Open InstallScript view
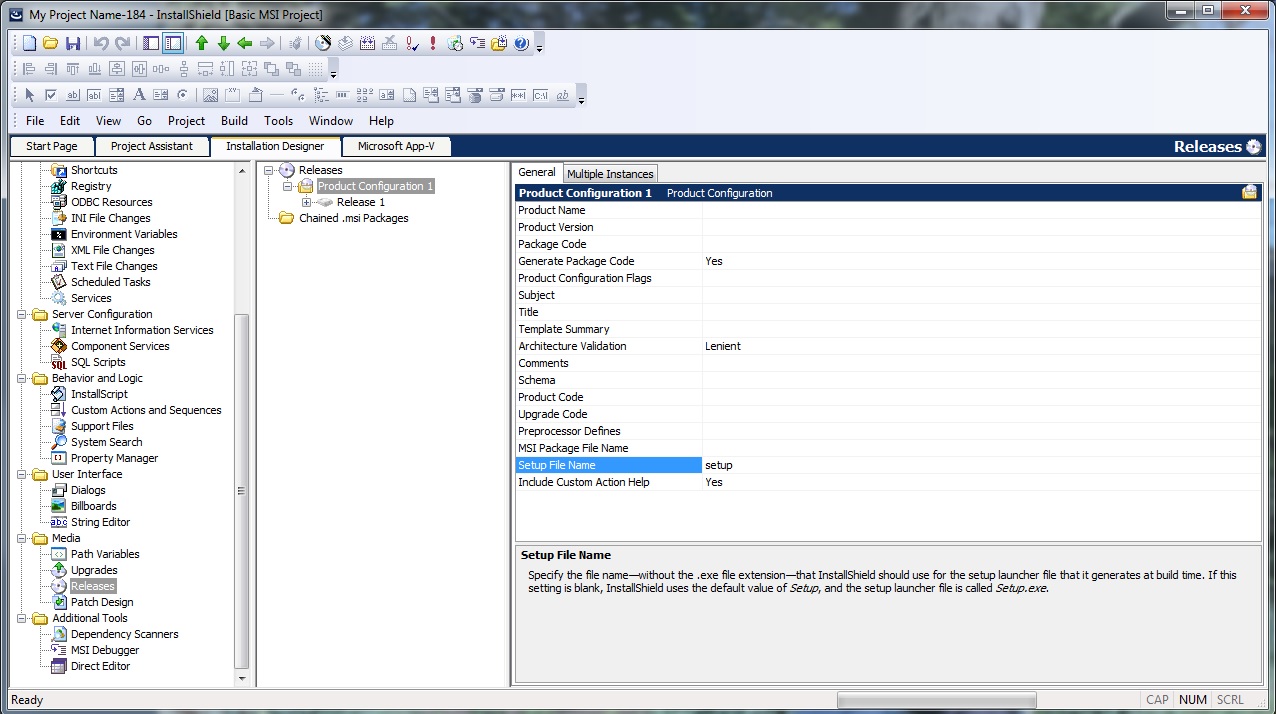 [x=99, y=394]
